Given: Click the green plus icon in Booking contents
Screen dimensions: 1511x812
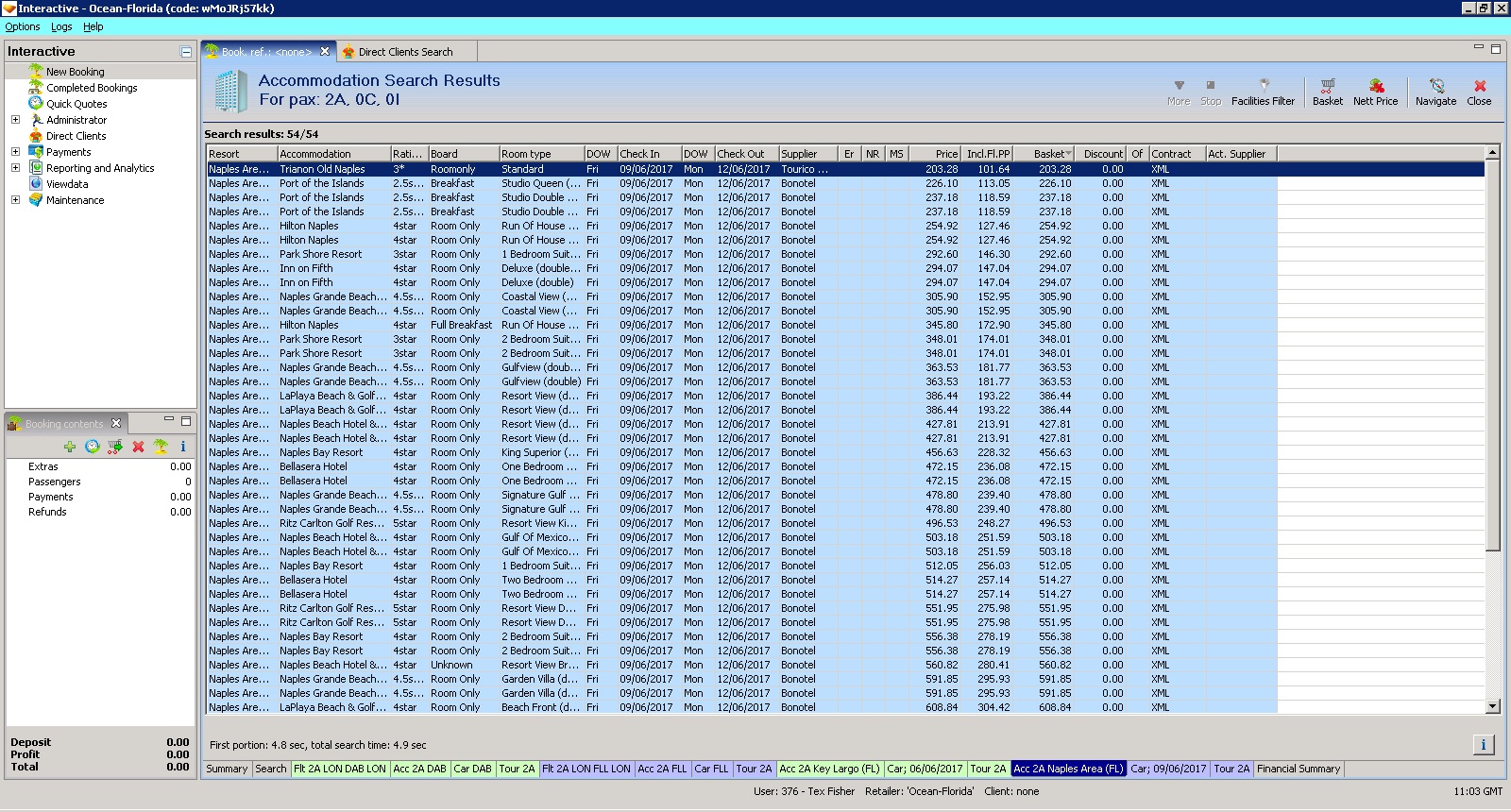Looking at the screenshot, I should coord(70,447).
